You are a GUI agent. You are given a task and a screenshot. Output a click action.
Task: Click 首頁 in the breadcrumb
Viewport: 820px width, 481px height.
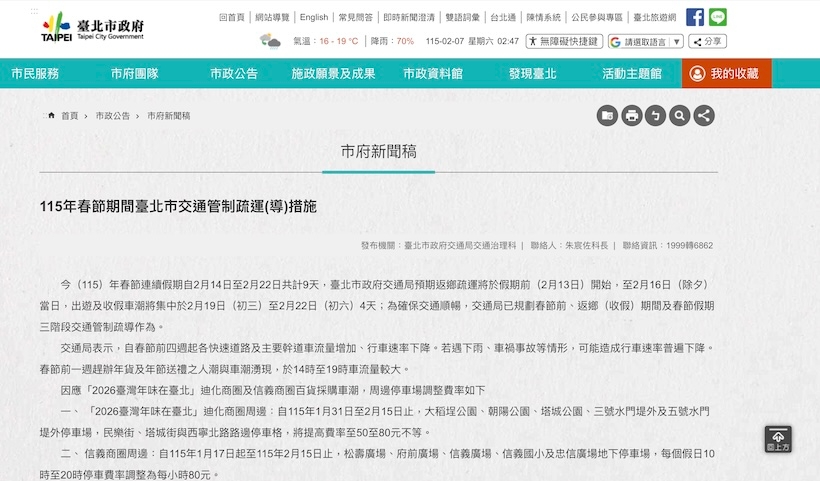70,116
